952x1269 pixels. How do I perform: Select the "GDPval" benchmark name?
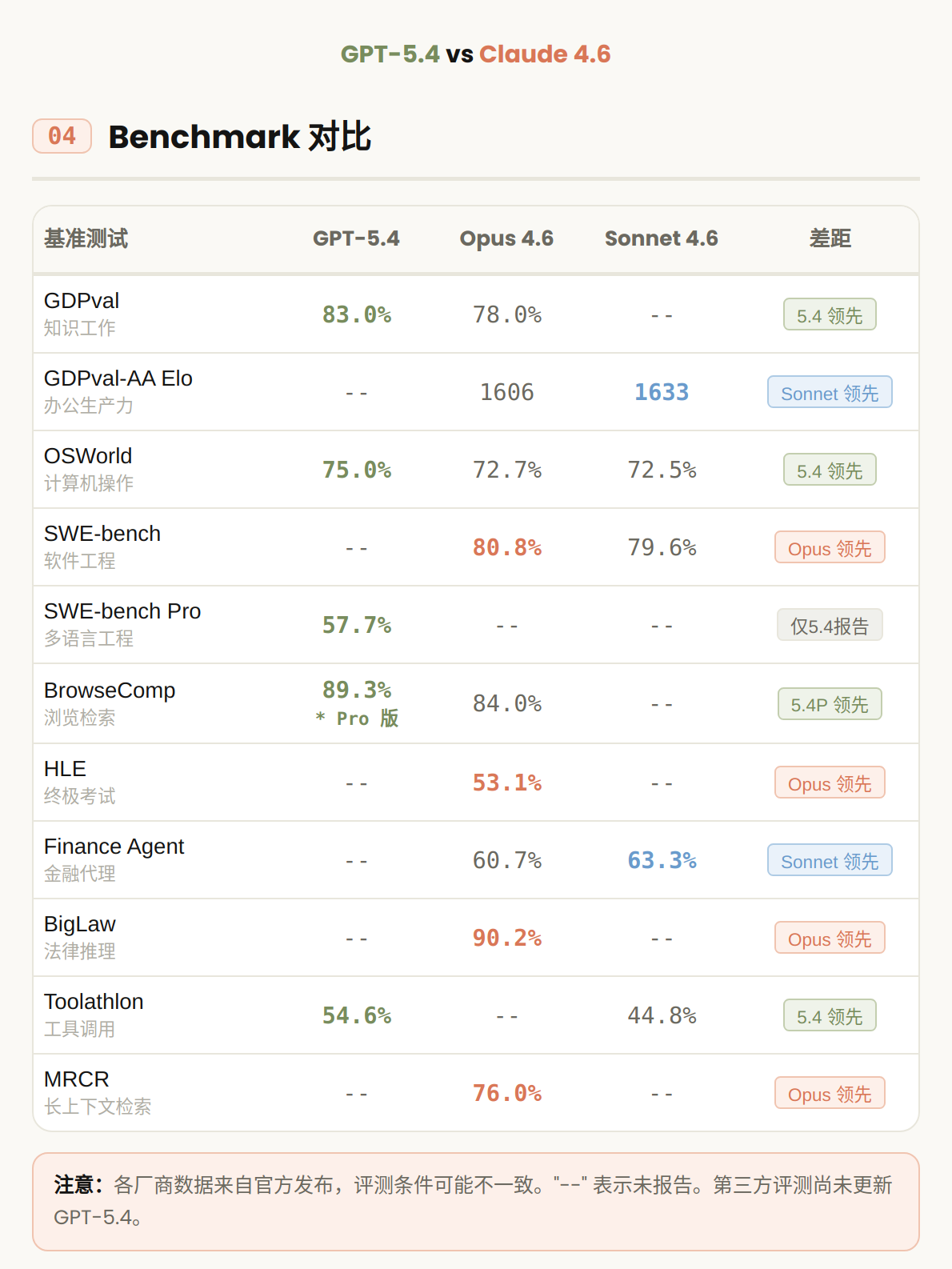[82, 301]
